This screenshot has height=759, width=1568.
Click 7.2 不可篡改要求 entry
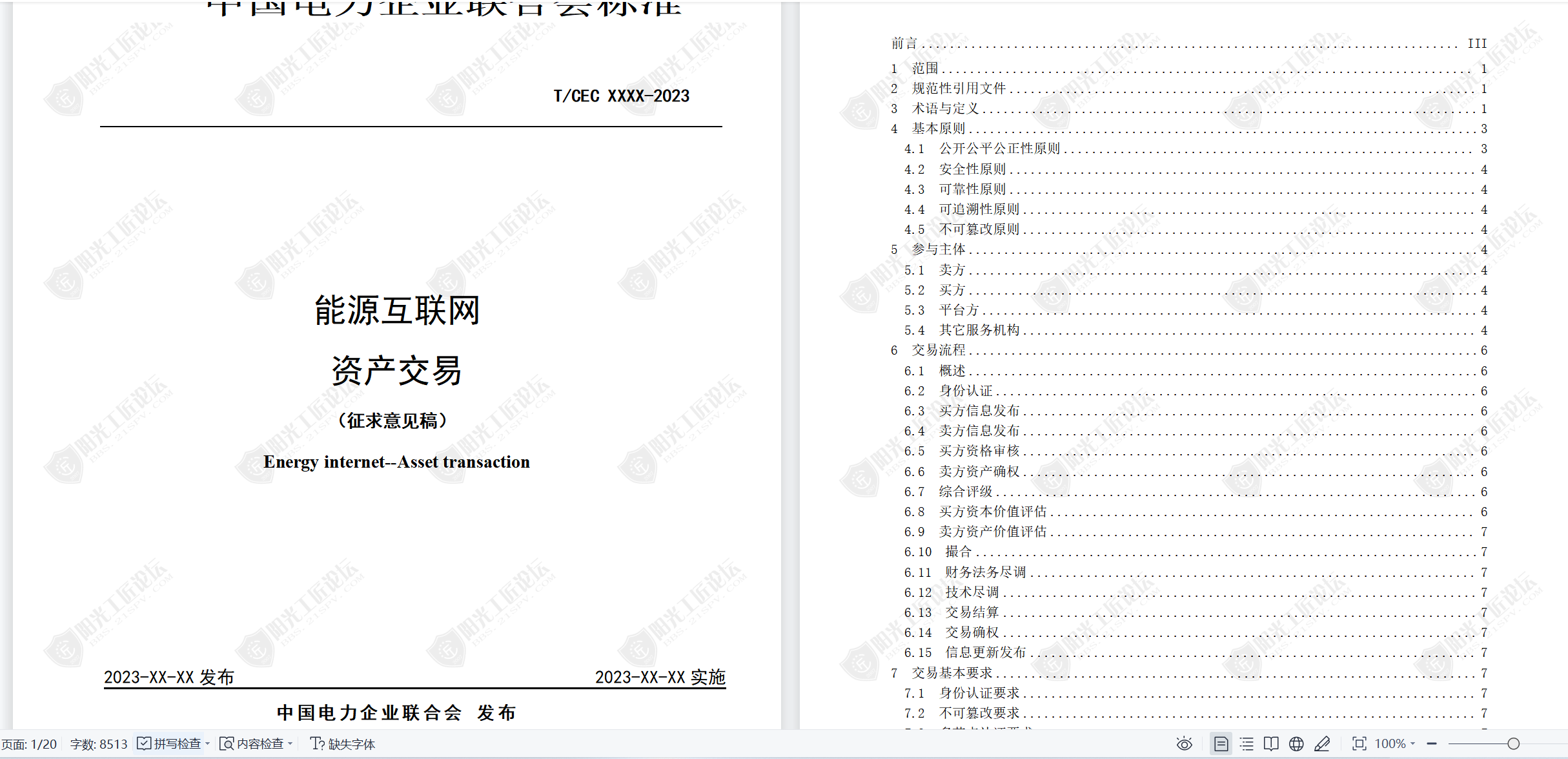(1196, 713)
